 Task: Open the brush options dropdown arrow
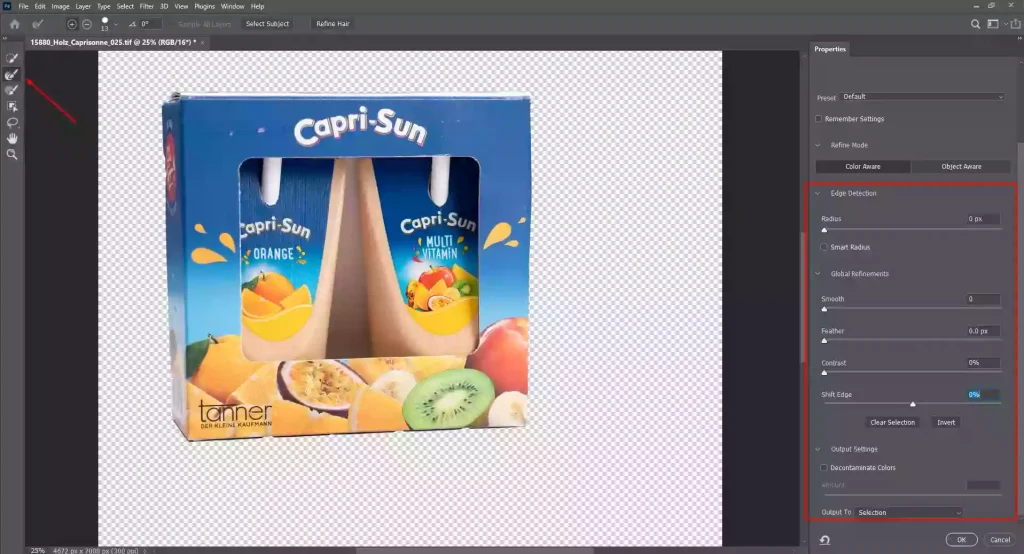tap(116, 24)
